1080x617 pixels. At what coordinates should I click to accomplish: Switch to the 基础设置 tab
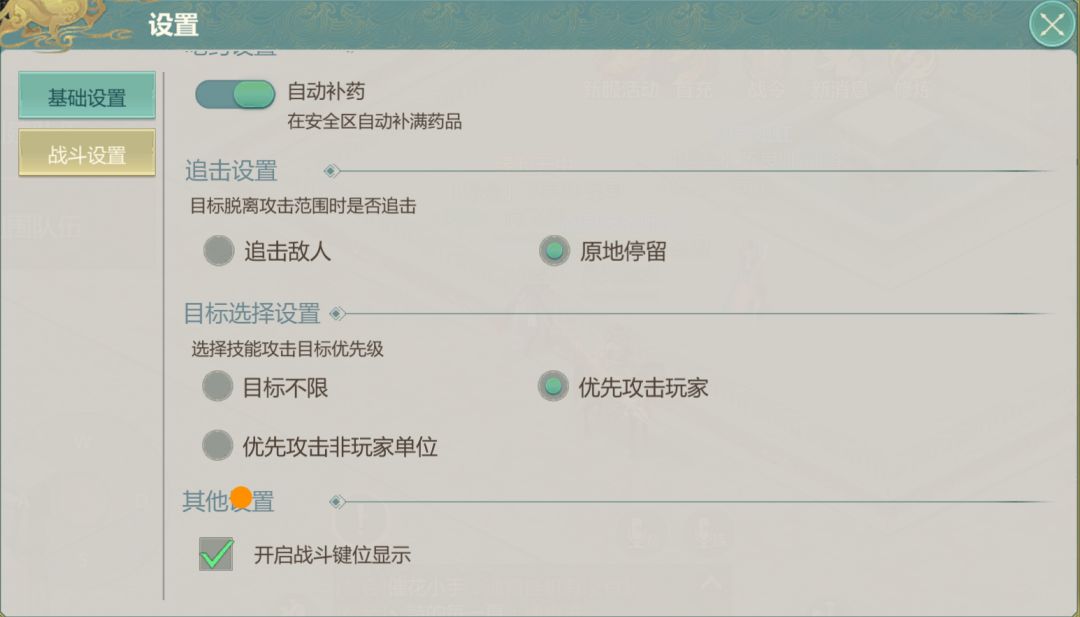87,97
